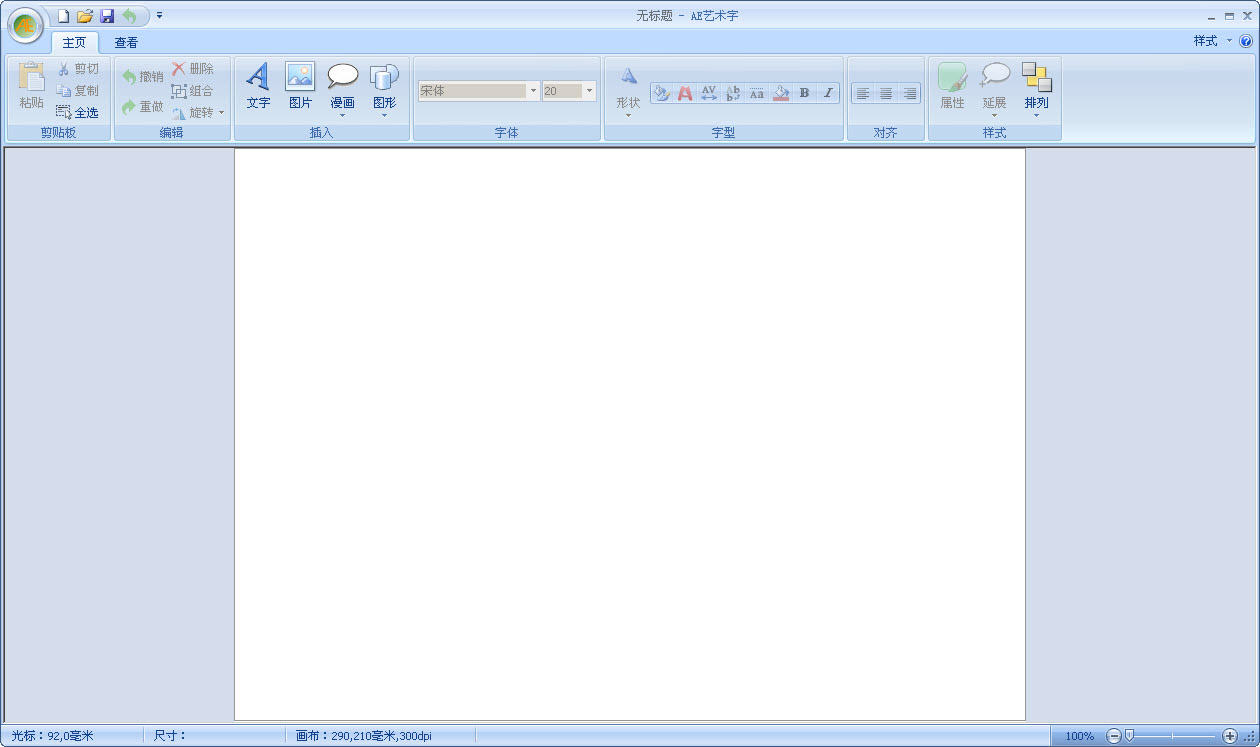
Task: Toggle bold text formatting
Action: pyautogui.click(x=804, y=93)
